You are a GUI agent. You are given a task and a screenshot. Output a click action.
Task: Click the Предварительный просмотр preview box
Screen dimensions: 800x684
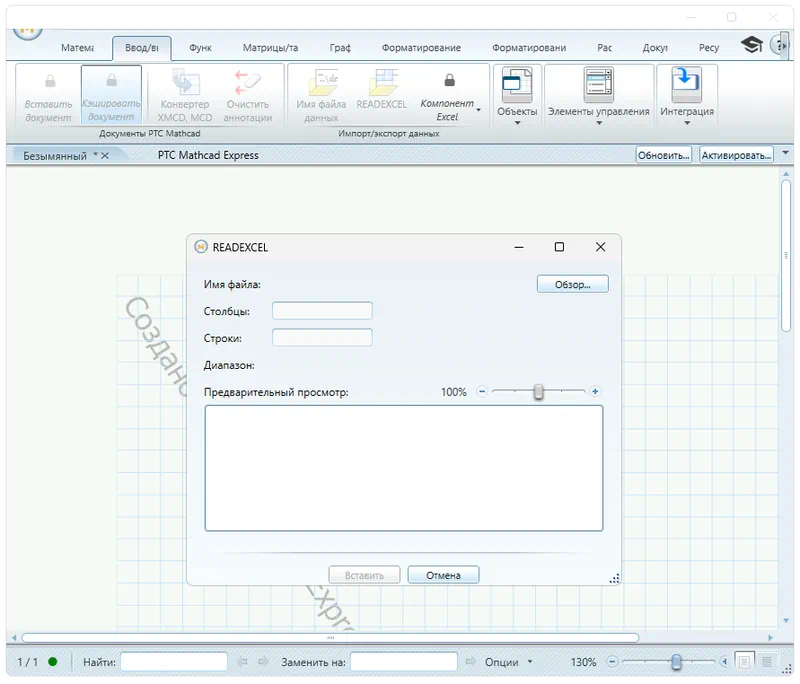coord(404,468)
